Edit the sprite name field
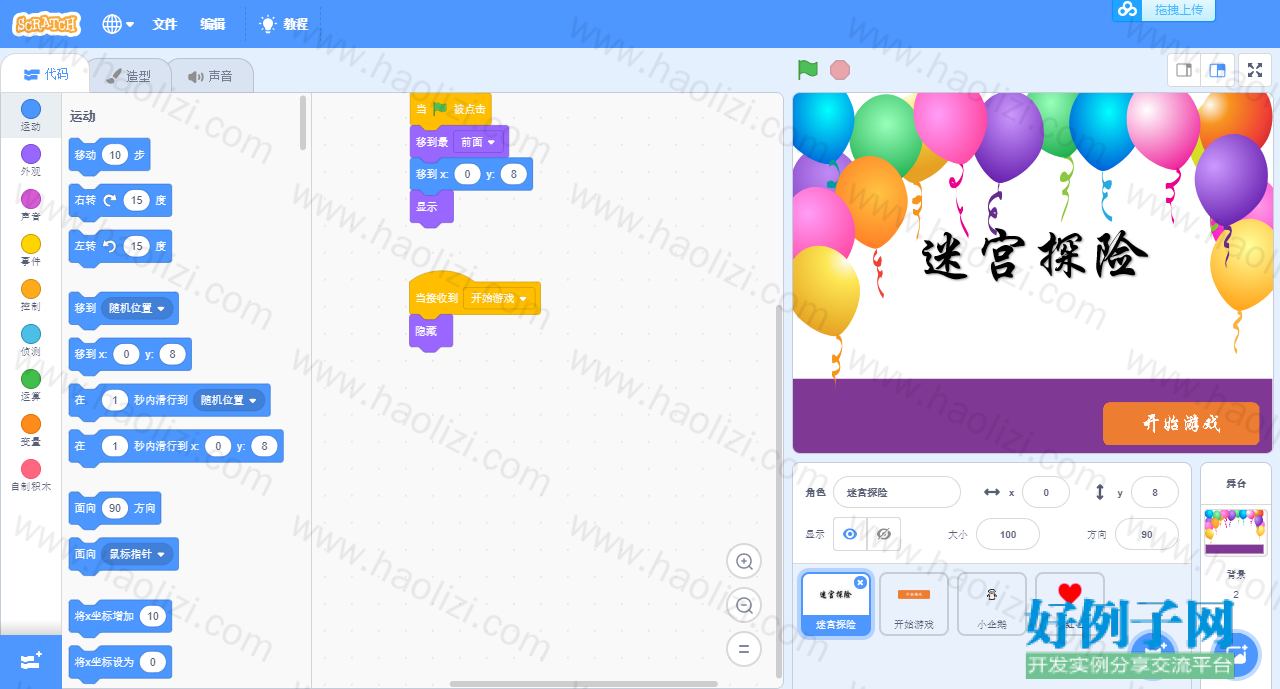 (896, 492)
